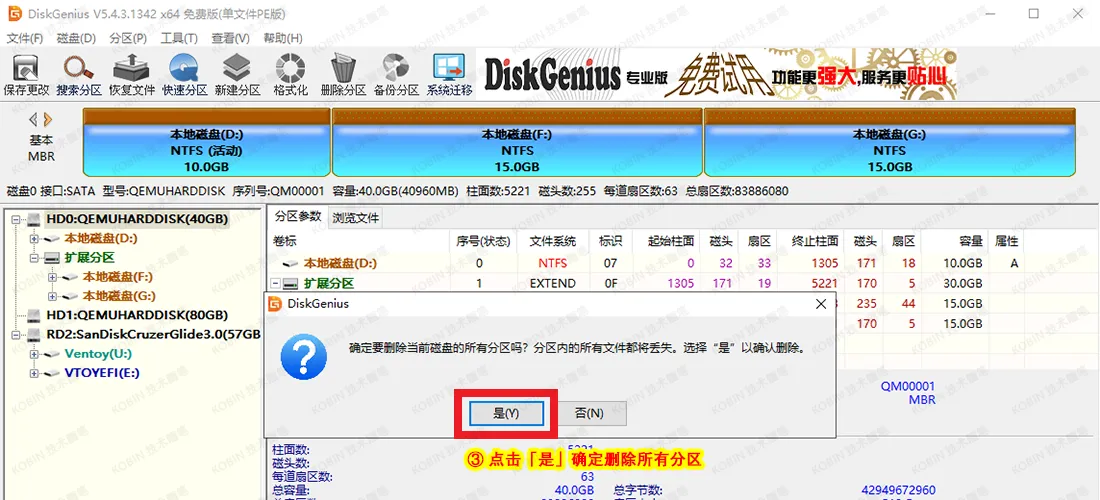Switch to the 分区参数 tab
Viewport: 1100px width, 500px height.
click(x=297, y=216)
